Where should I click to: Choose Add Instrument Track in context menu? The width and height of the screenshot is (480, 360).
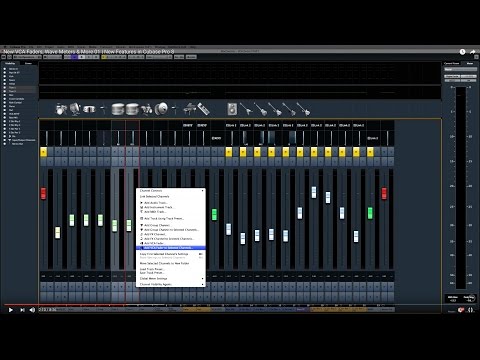[171, 207]
